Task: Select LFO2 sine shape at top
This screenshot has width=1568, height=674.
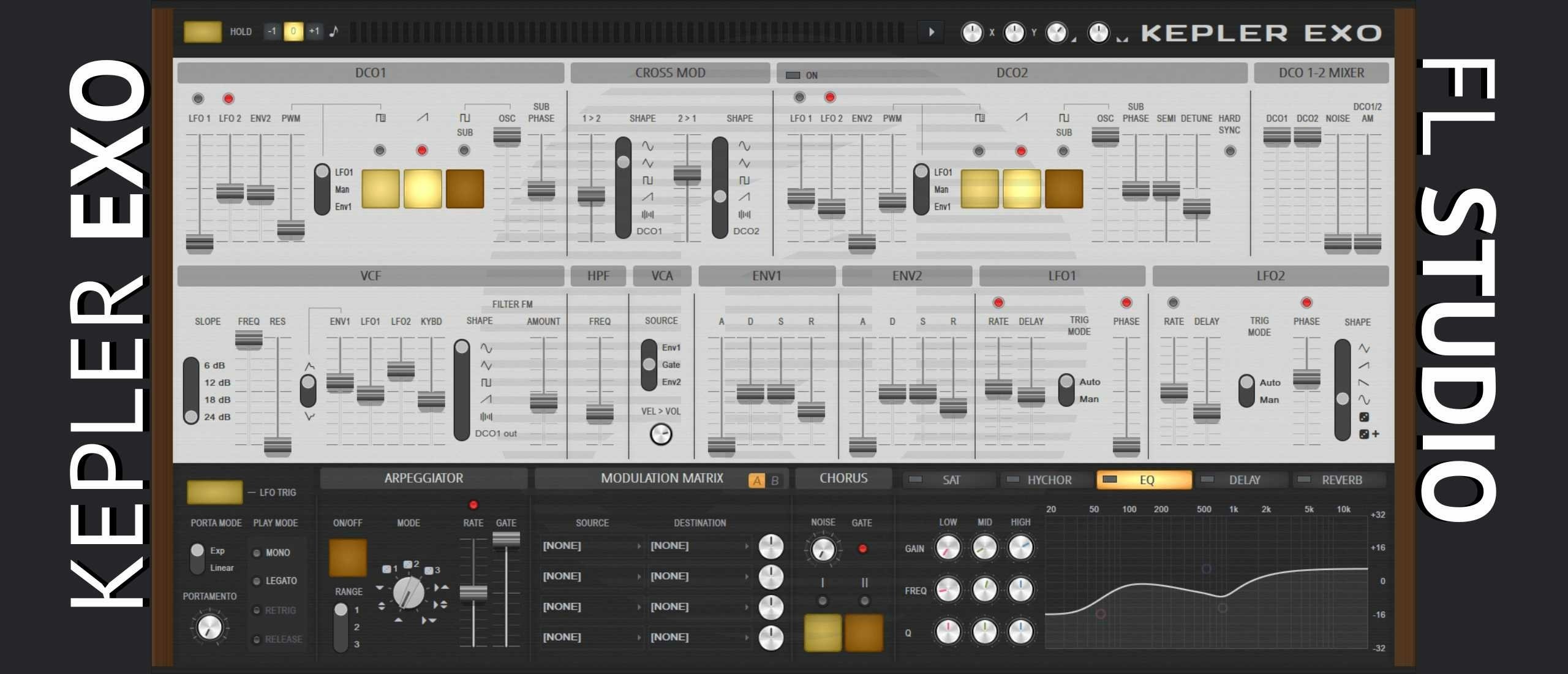Action: (1364, 348)
